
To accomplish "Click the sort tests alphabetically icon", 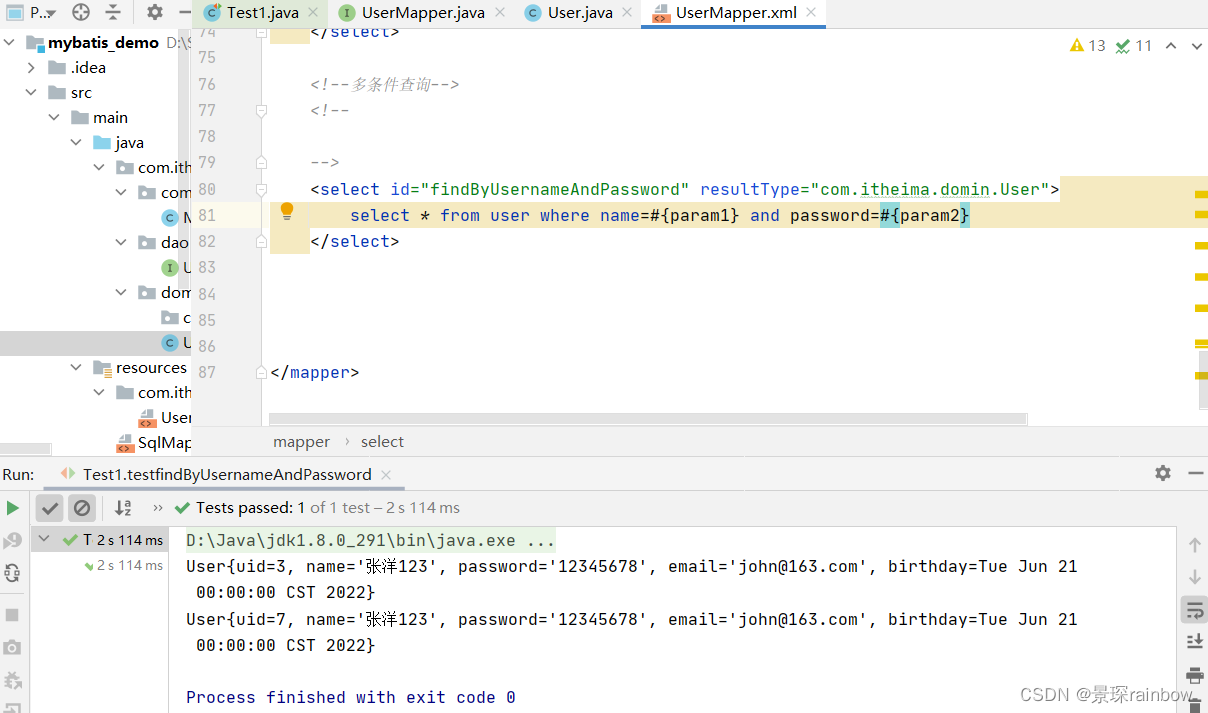I will click(122, 509).
